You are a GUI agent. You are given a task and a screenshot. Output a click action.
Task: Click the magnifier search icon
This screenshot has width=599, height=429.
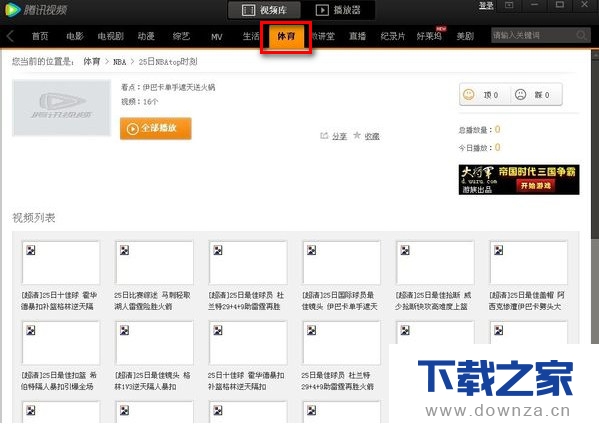[581, 36]
